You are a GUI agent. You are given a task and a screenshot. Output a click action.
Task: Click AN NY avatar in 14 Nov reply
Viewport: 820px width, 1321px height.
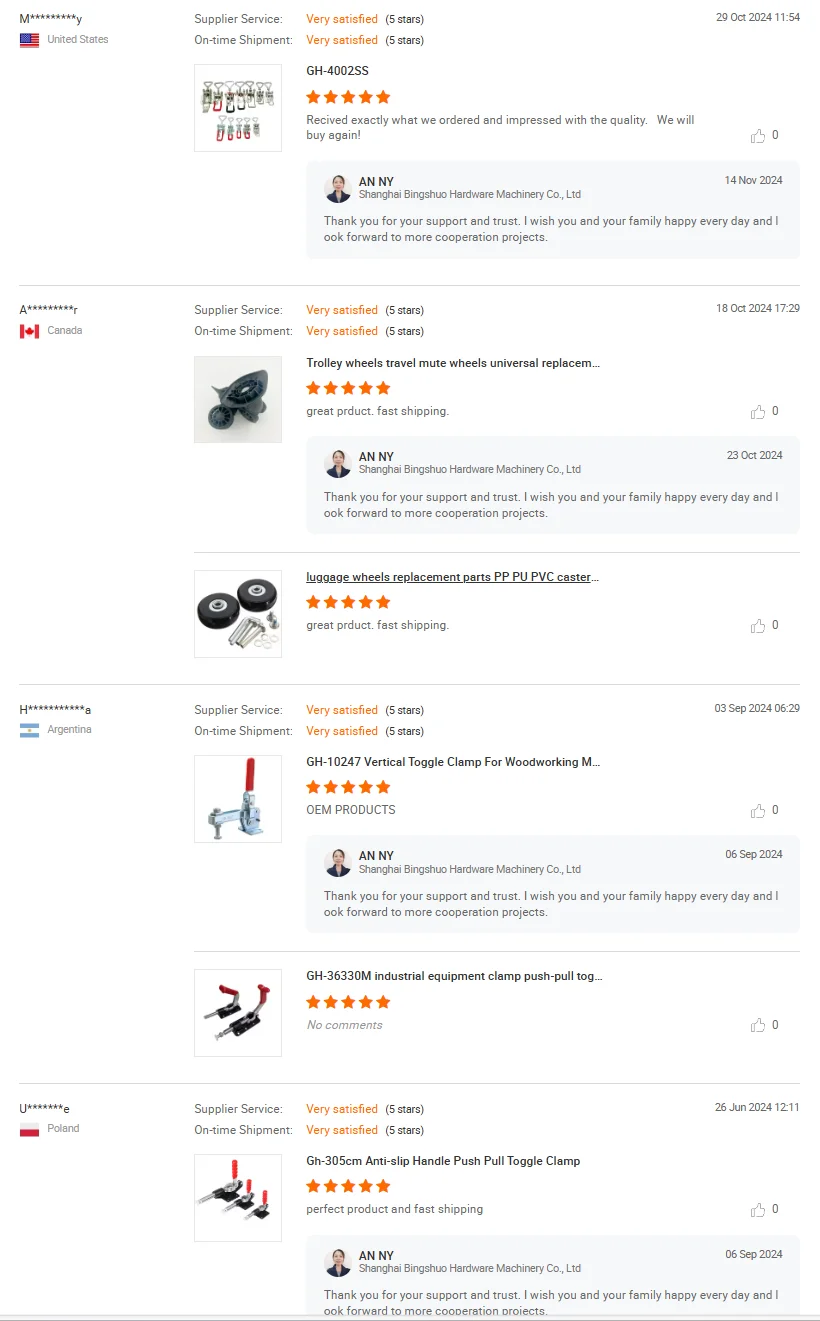338,188
